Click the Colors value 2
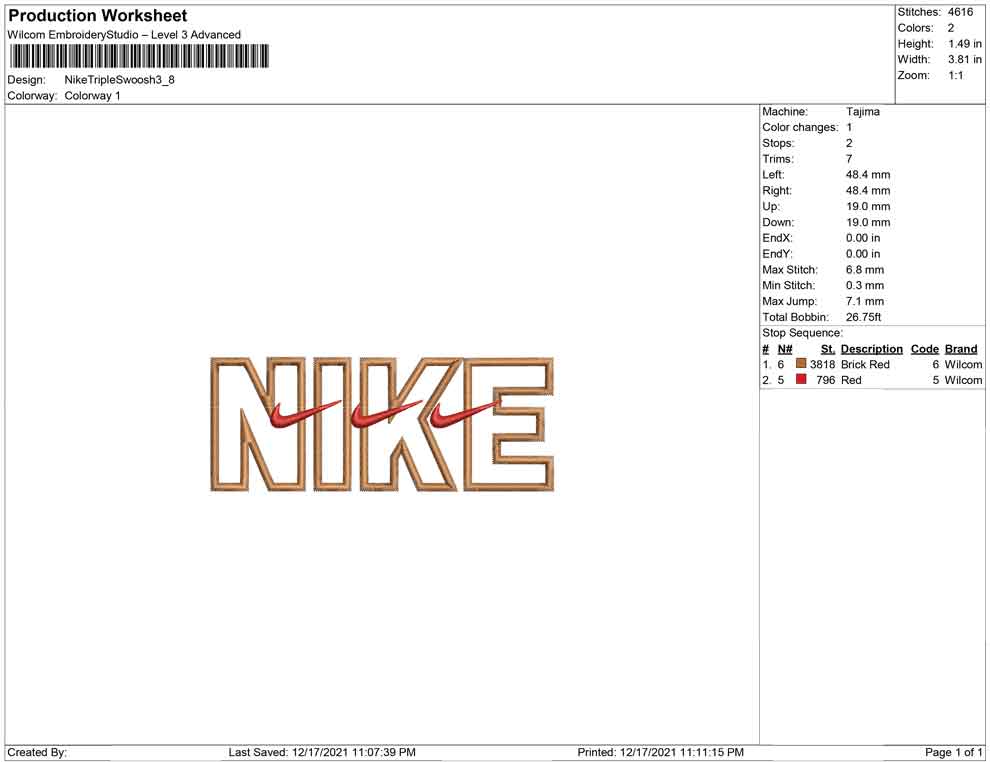This screenshot has width=990, height=762. [950, 28]
